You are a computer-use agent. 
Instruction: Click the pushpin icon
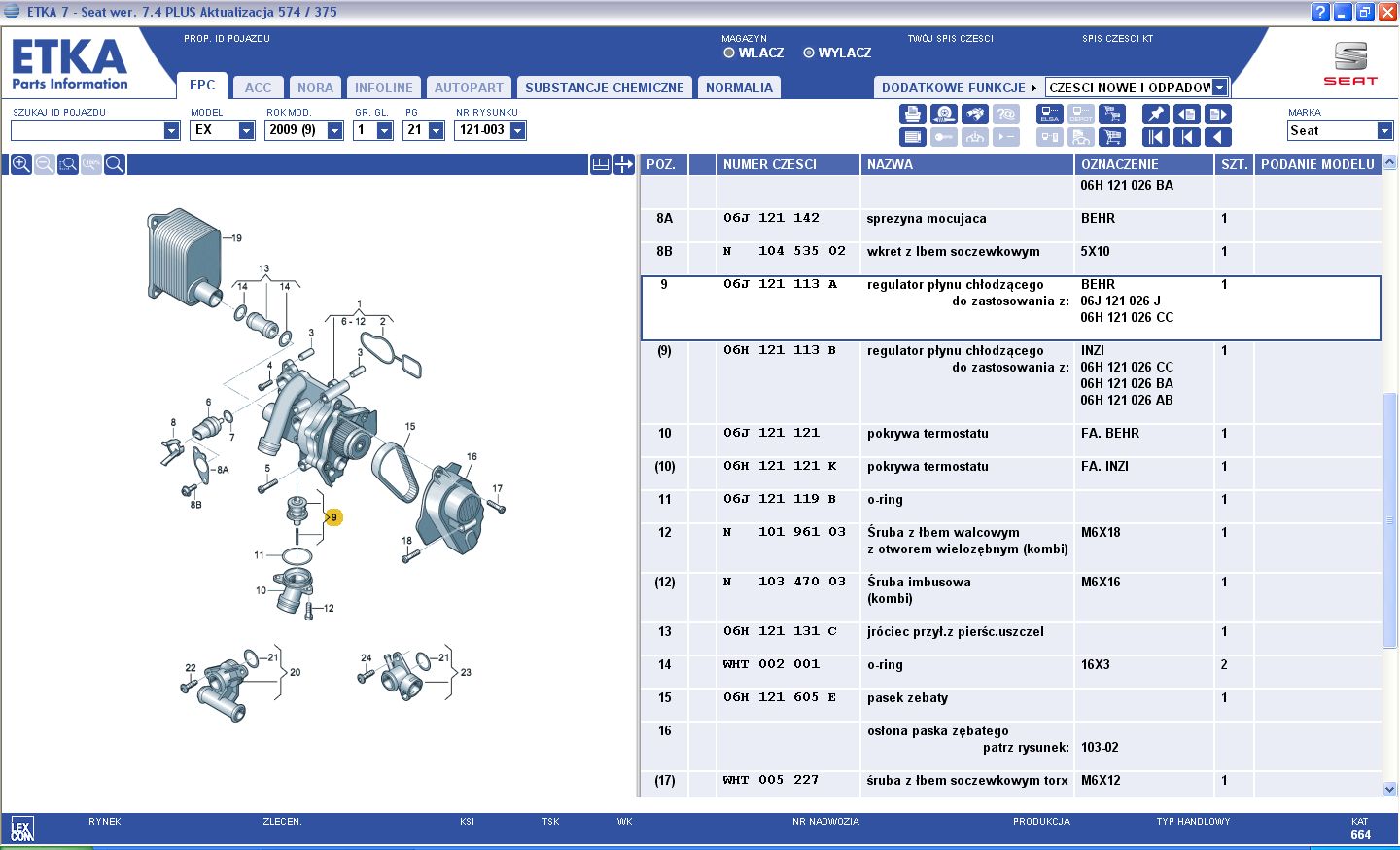[1156, 114]
